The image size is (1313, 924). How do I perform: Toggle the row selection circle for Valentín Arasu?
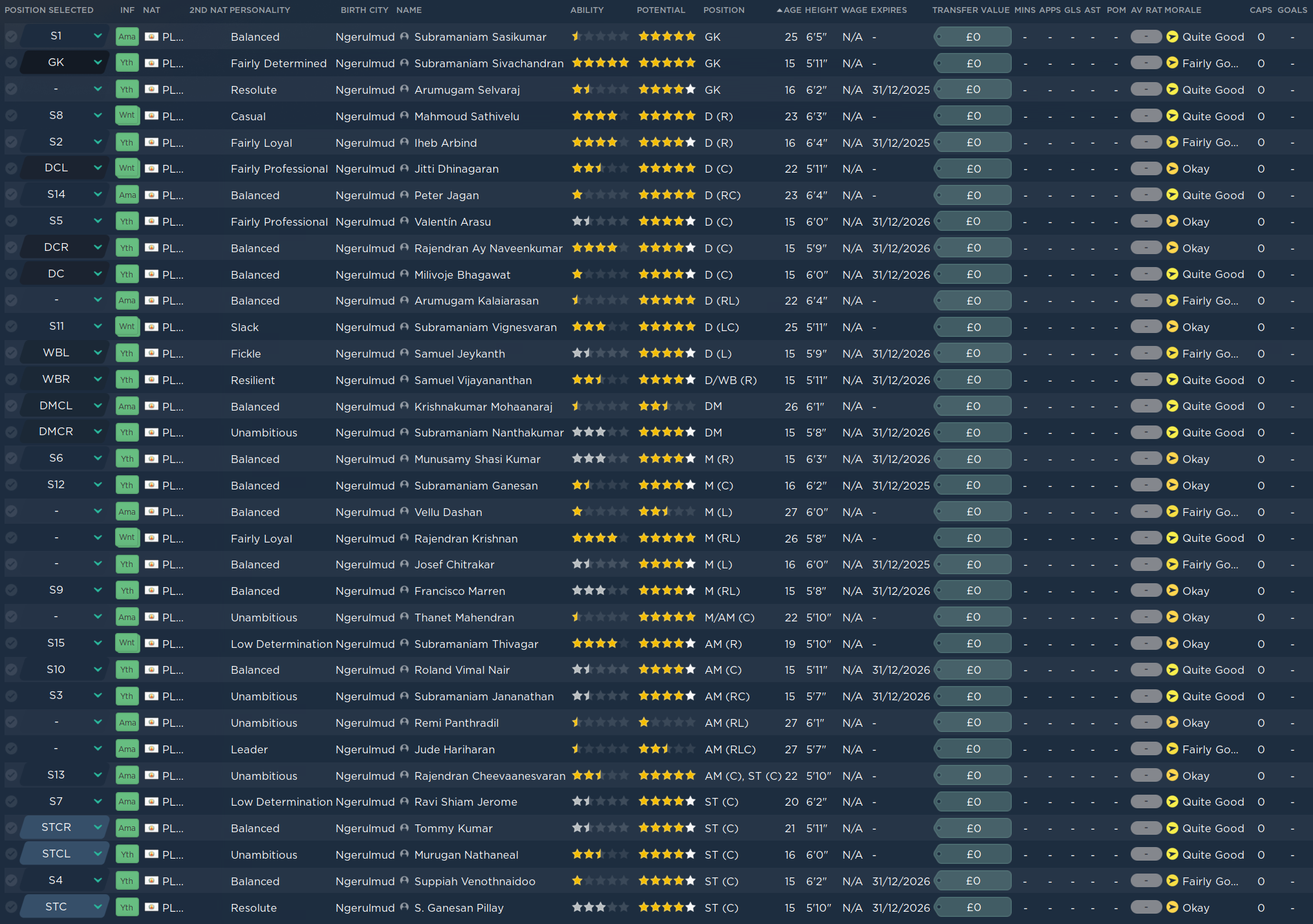click(11, 221)
